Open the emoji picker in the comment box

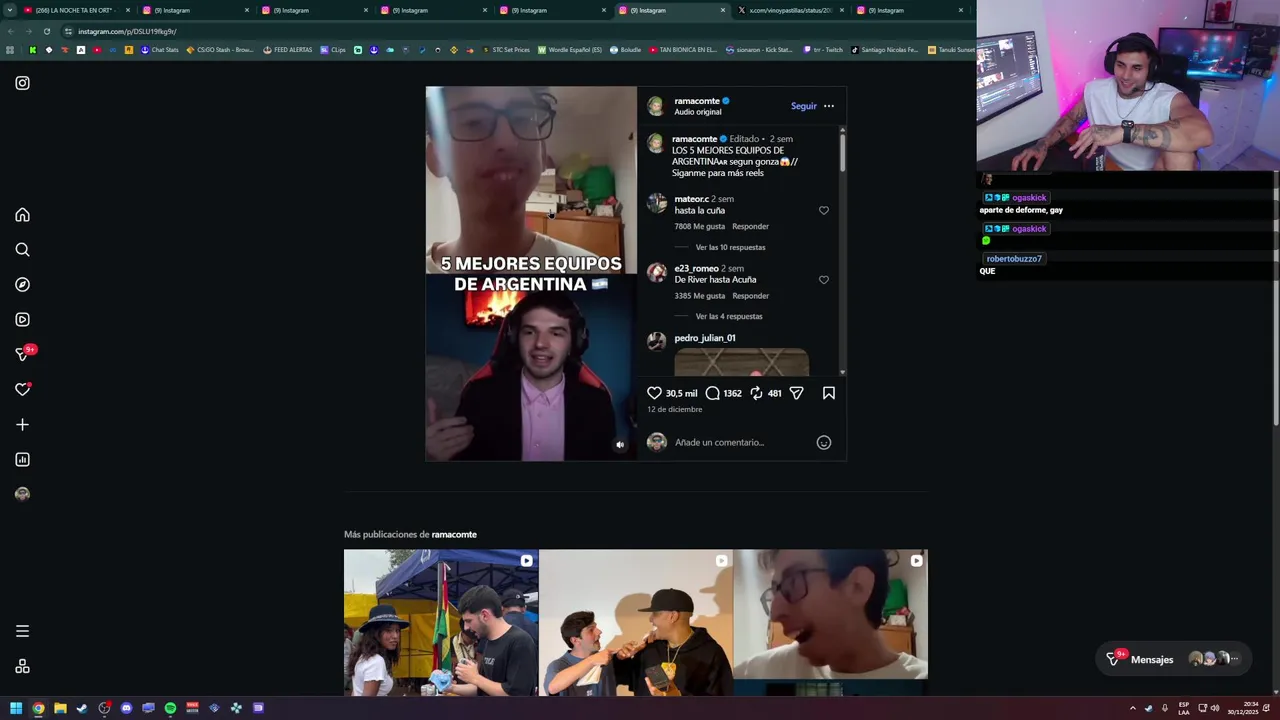pyautogui.click(x=824, y=442)
